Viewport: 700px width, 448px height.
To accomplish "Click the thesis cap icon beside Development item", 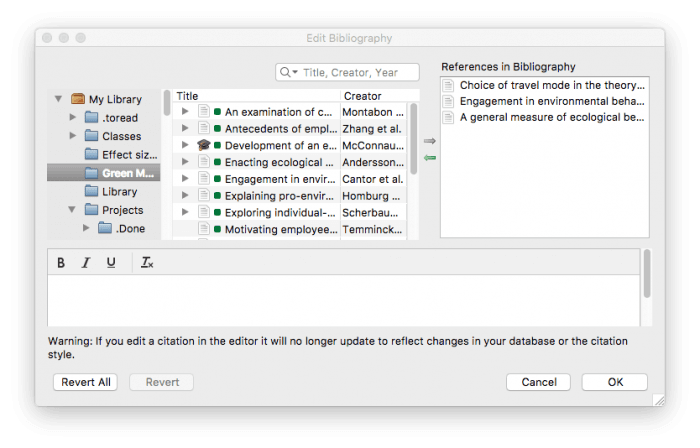I will [203, 145].
